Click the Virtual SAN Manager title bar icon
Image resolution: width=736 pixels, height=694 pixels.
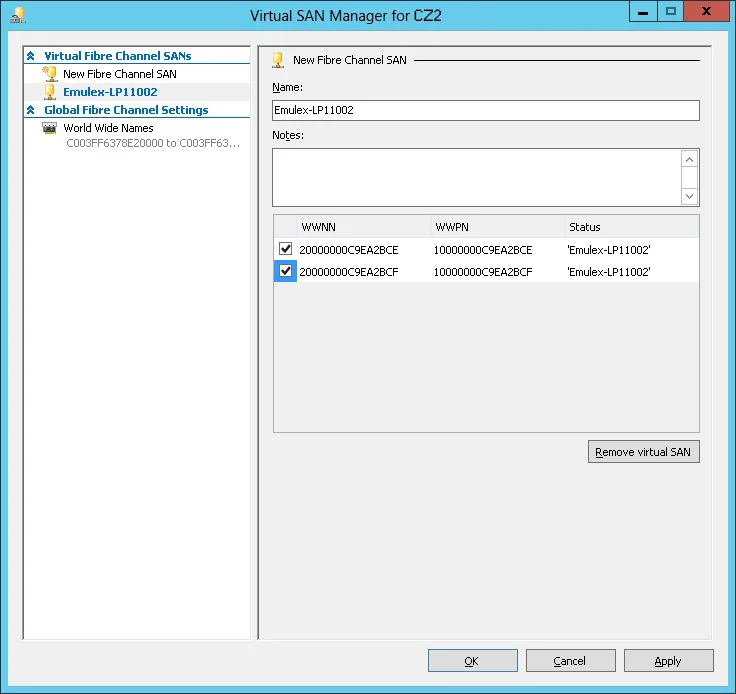[18, 15]
